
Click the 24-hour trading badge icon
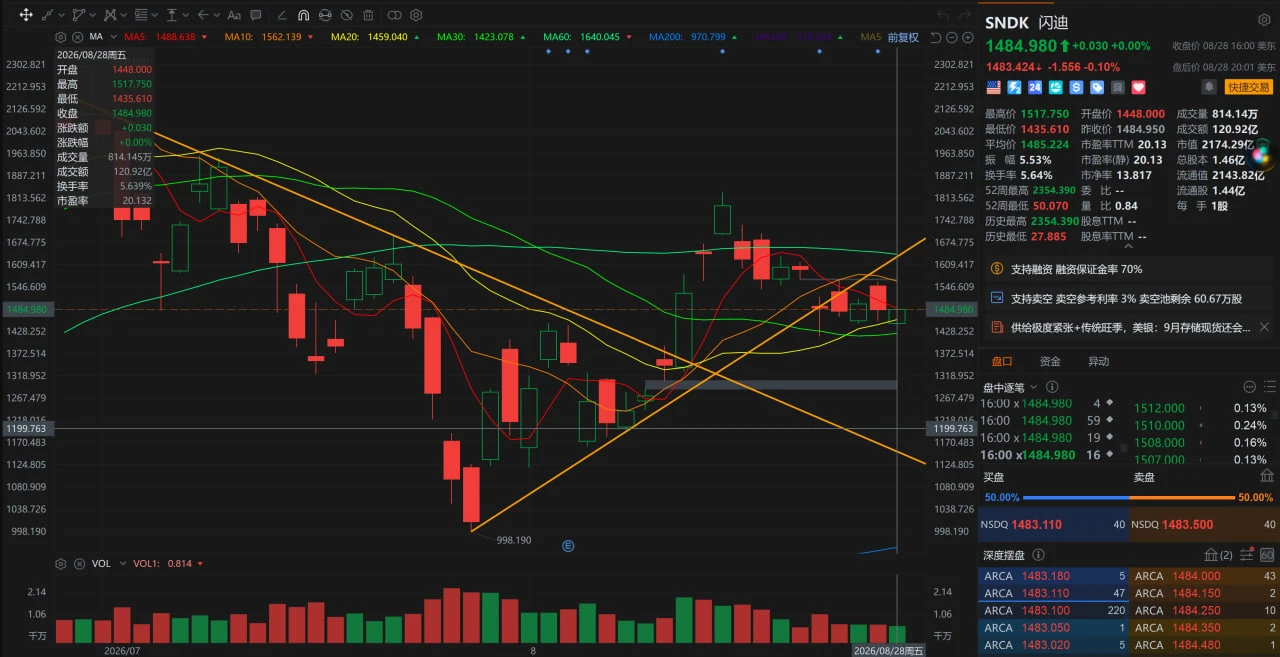[x=1035, y=88]
